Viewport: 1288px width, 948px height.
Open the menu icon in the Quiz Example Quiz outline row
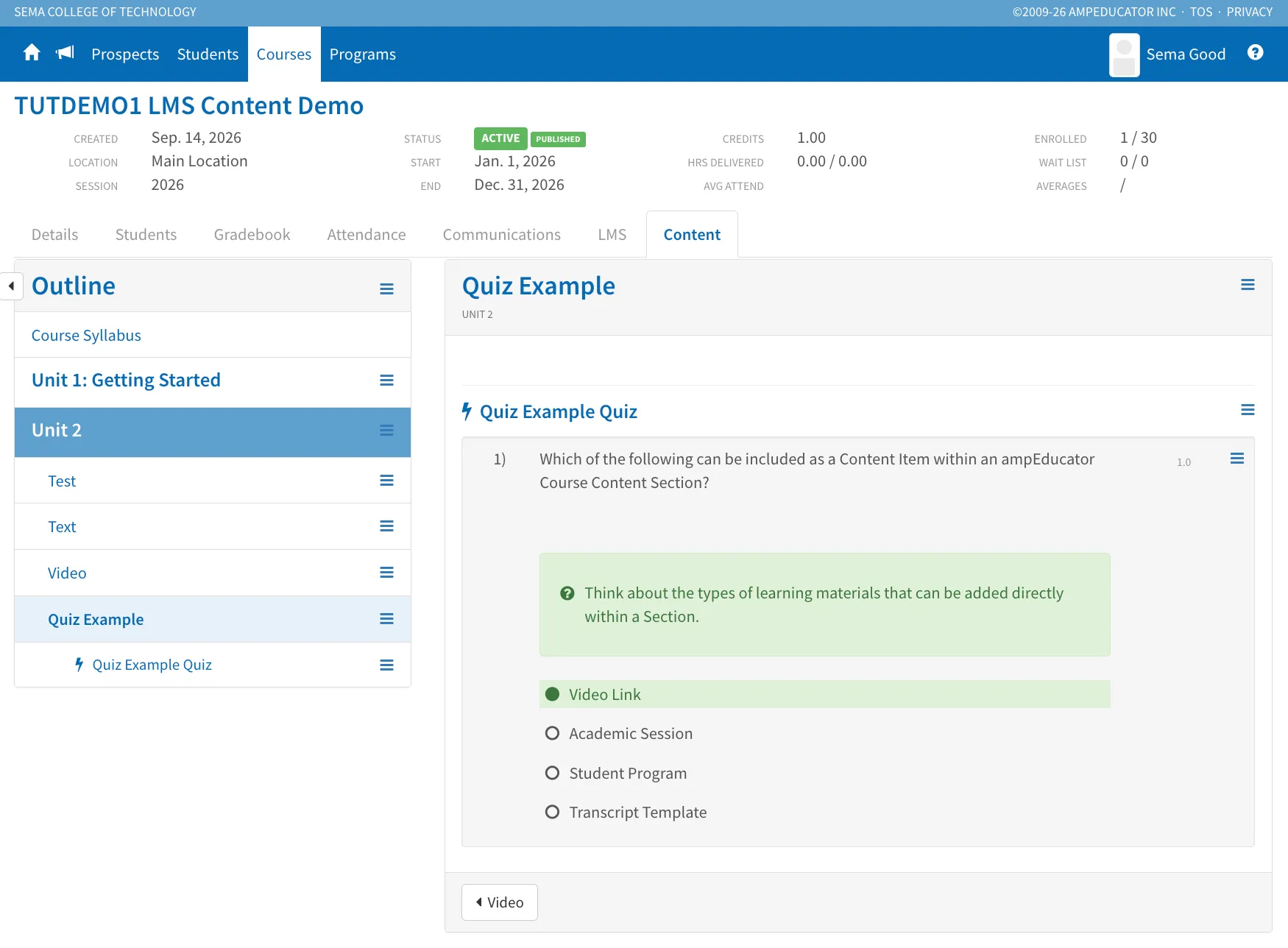coord(386,665)
